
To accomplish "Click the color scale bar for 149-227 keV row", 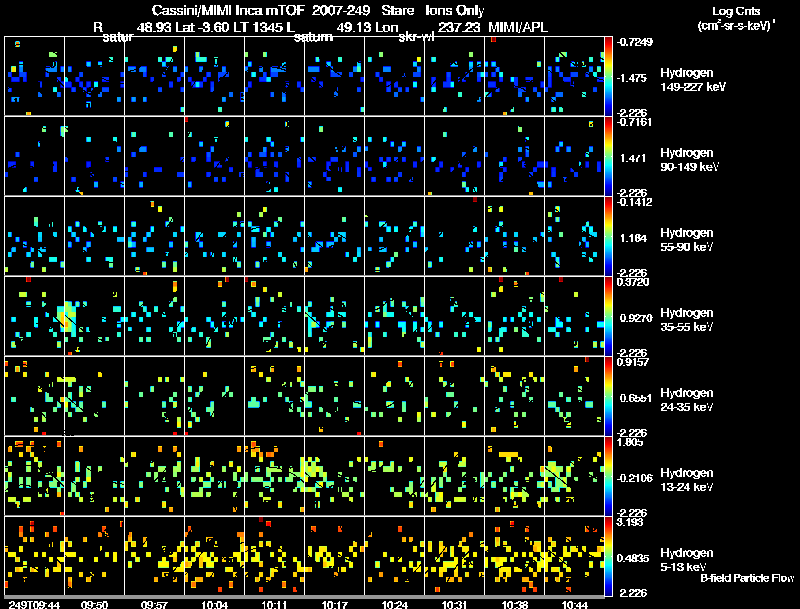I will (608, 76).
